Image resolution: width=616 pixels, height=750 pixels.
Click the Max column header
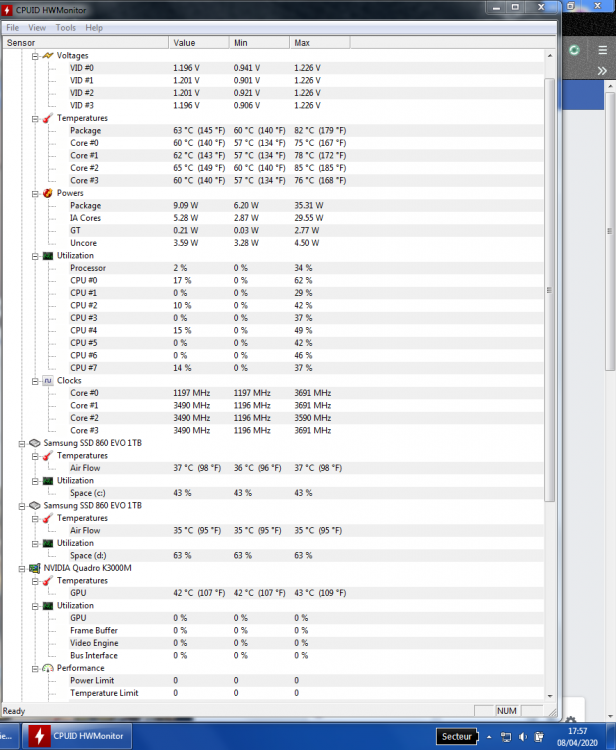coord(320,43)
